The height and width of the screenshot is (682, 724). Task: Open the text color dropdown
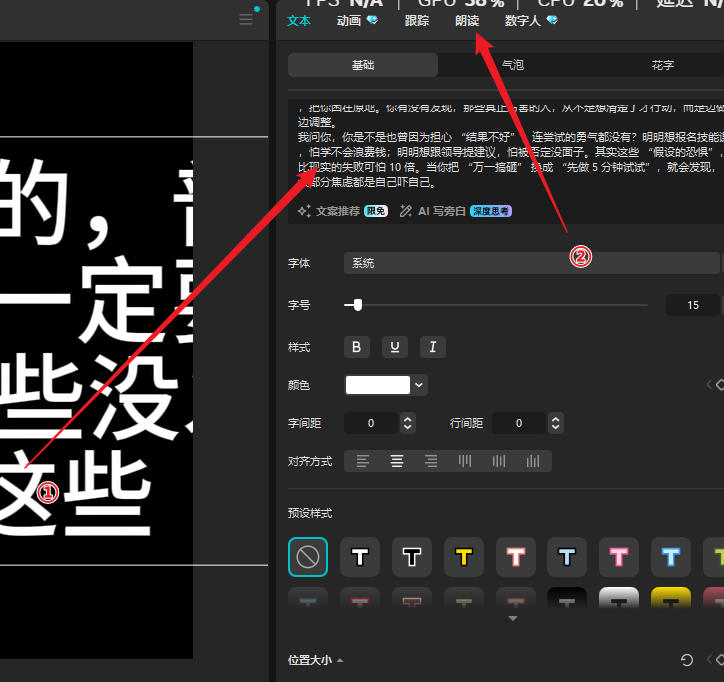point(420,385)
